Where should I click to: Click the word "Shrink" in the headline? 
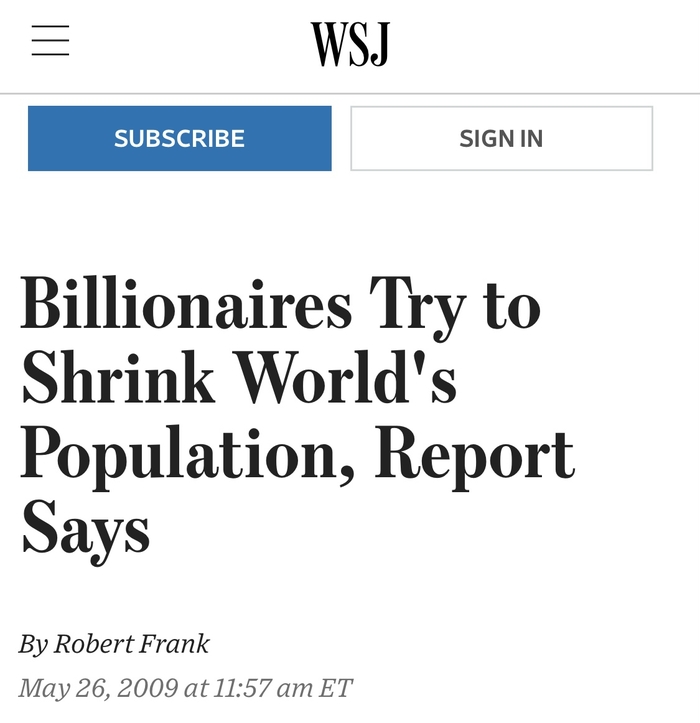[118, 377]
